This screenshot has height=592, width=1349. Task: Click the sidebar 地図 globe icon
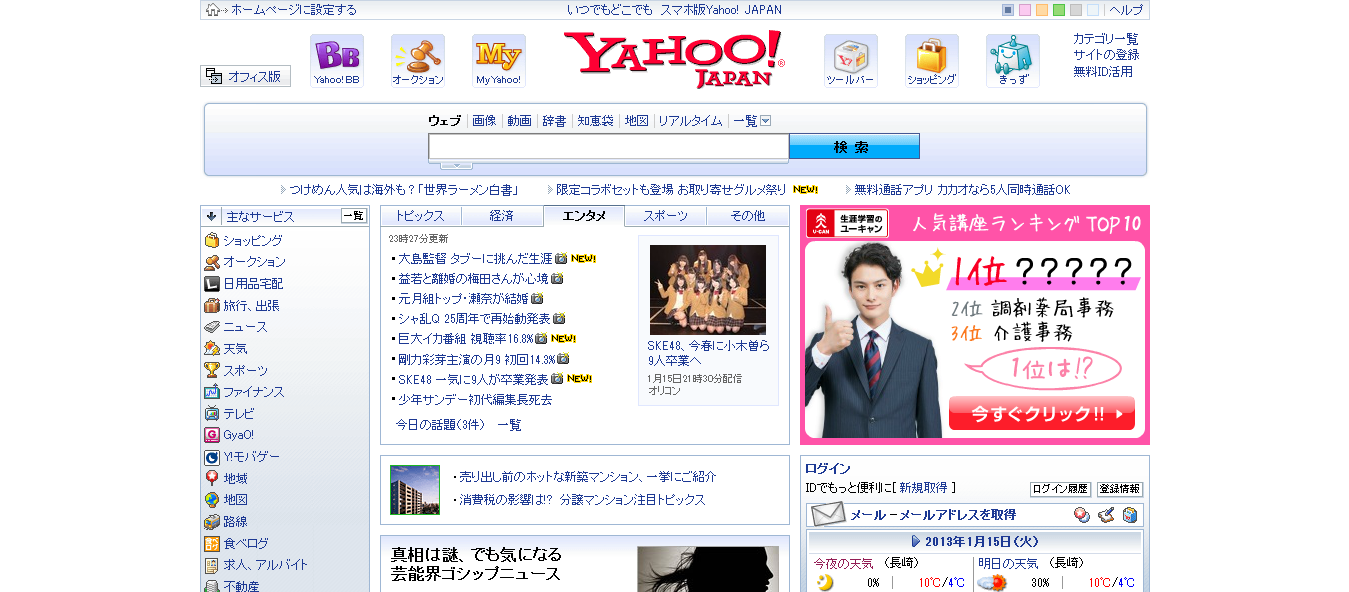(212, 500)
